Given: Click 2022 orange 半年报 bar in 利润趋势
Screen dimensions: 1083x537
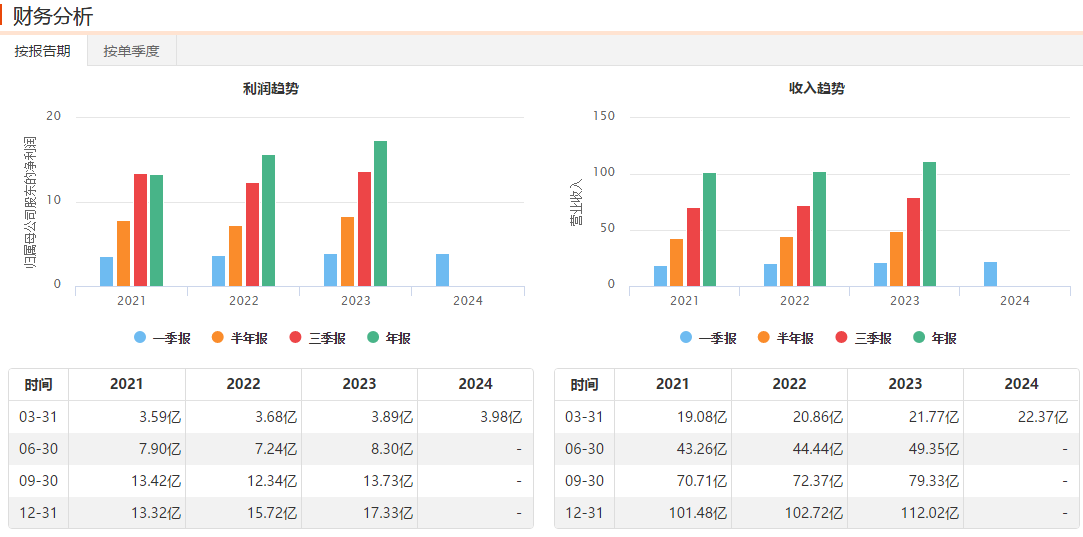Looking at the screenshot, I should [x=236, y=256].
